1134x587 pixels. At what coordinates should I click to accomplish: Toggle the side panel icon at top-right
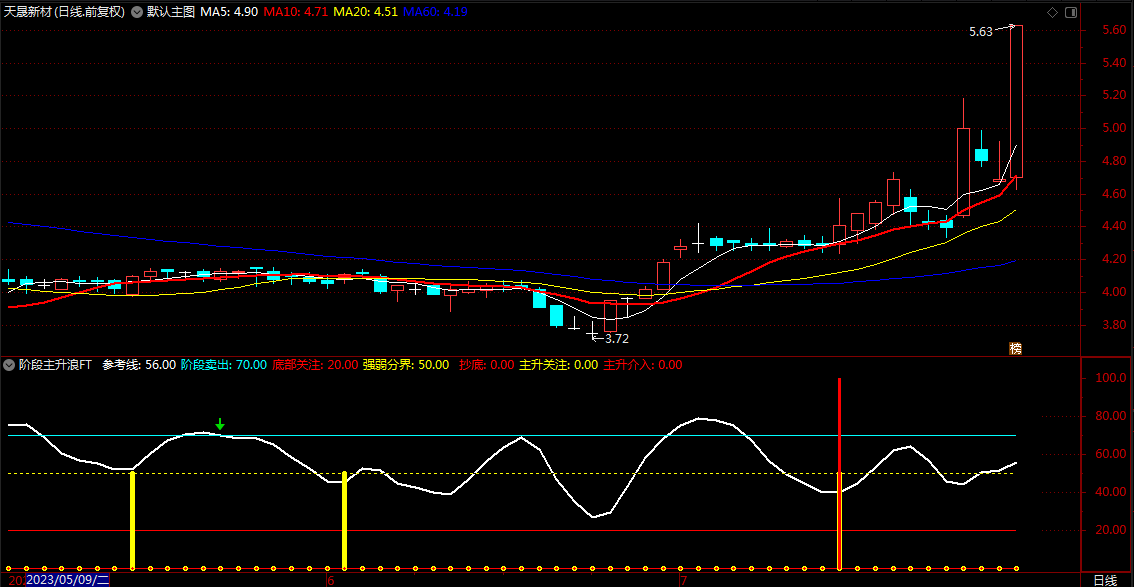1071,12
